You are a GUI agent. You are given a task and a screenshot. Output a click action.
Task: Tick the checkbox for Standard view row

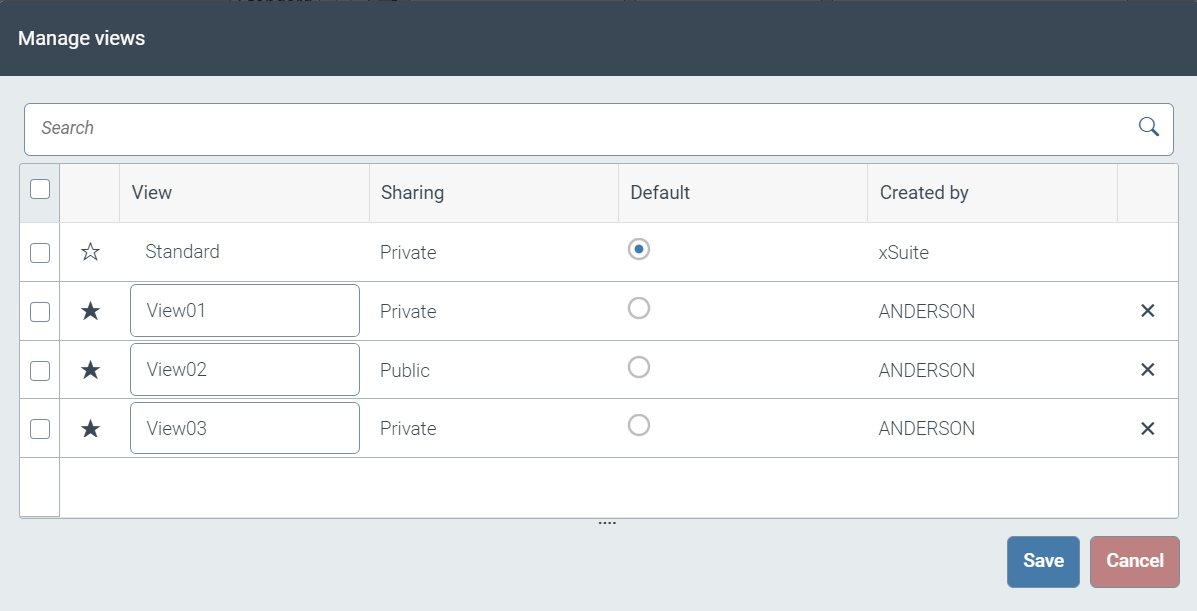click(x=40, y=253)
